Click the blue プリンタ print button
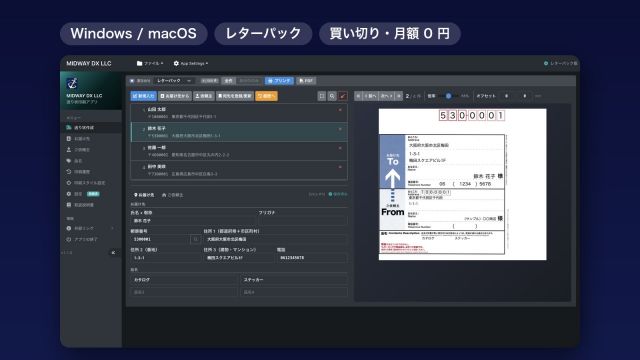Image resolution: width=640 pixels, height=360 pixels. click(x=279, y=81)
